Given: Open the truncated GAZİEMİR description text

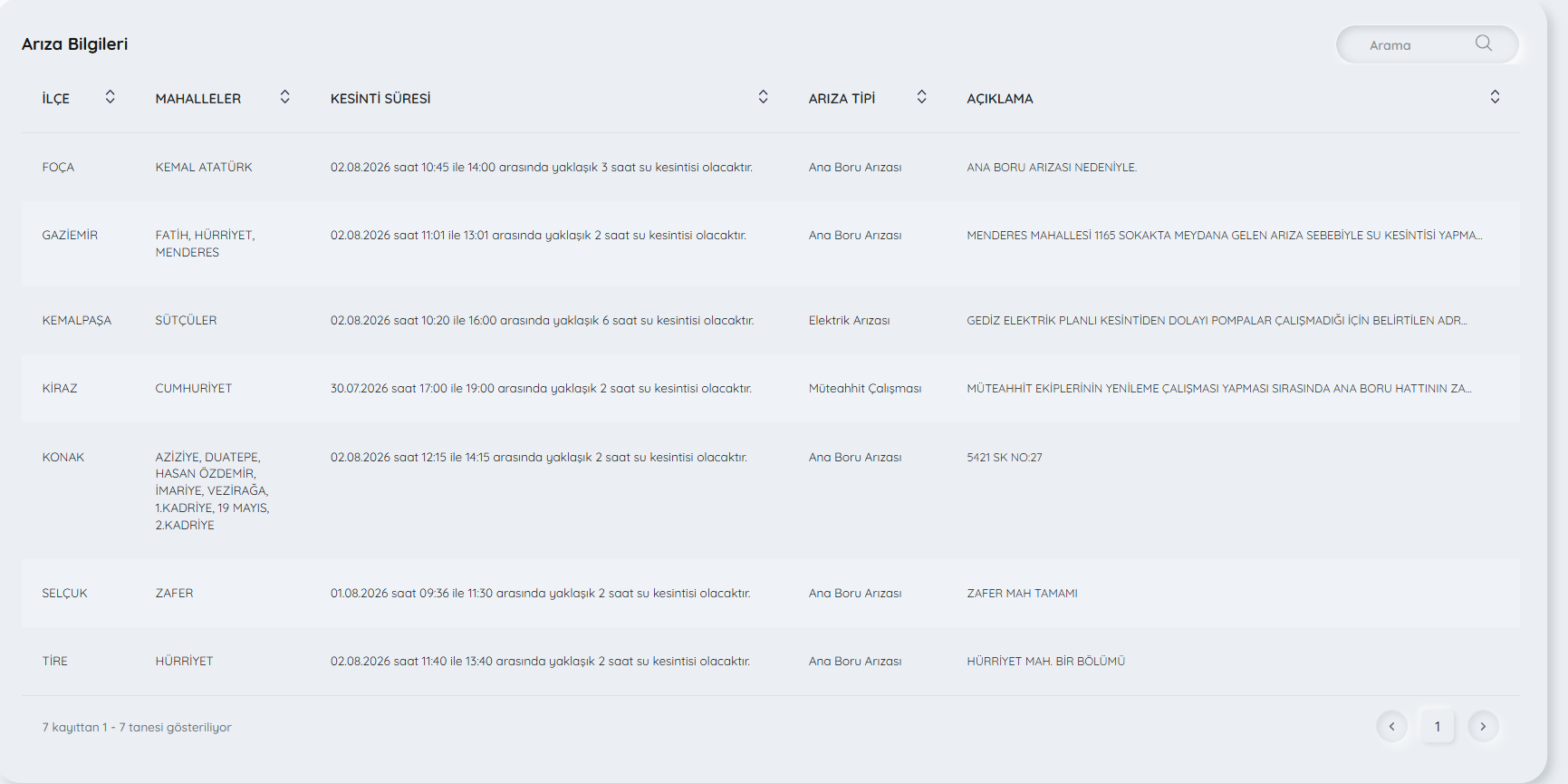Looking at the screenshot, I should click(x=1225, y=236).
